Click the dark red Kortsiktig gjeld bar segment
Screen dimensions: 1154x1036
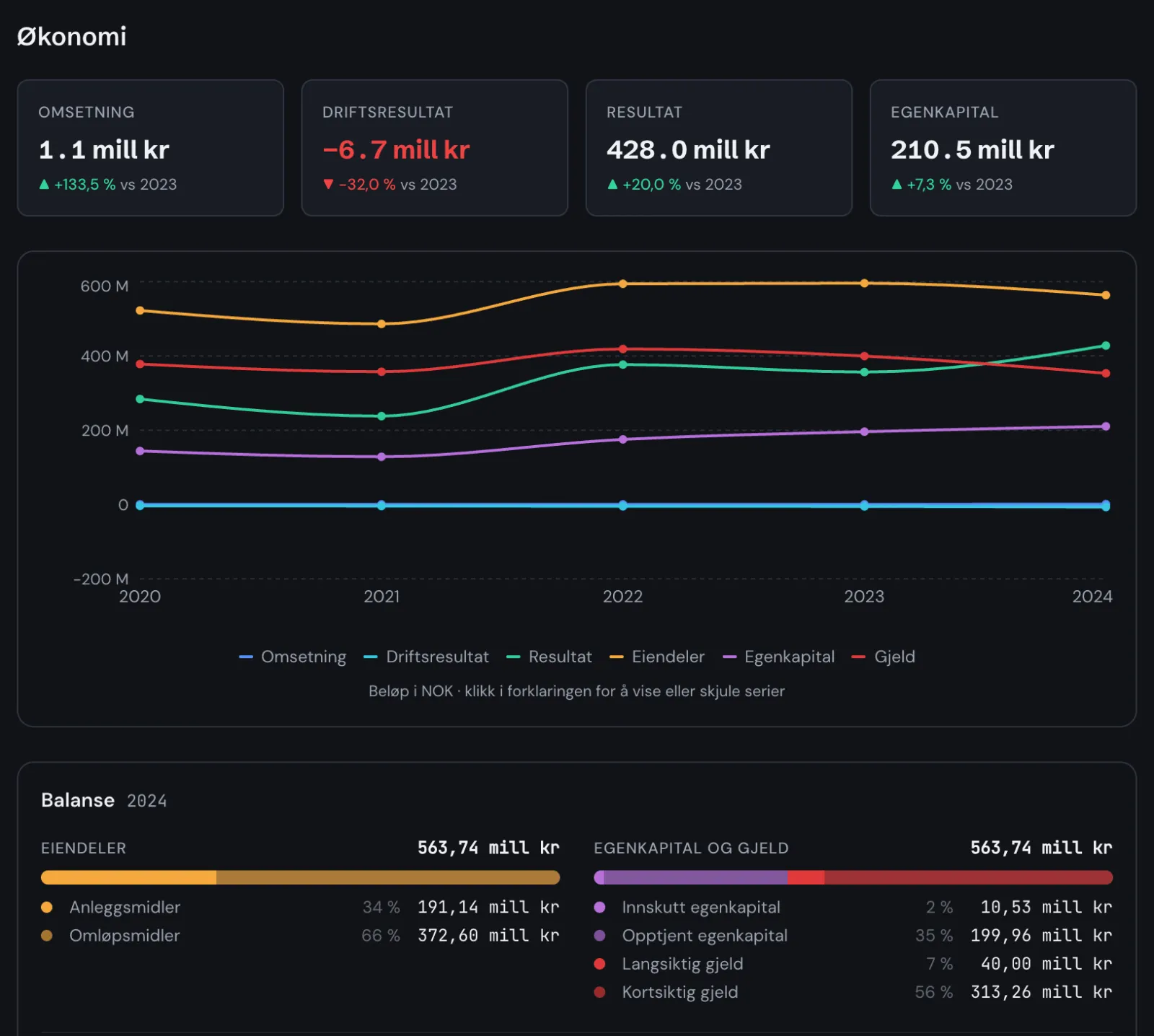tap(969, 877)
